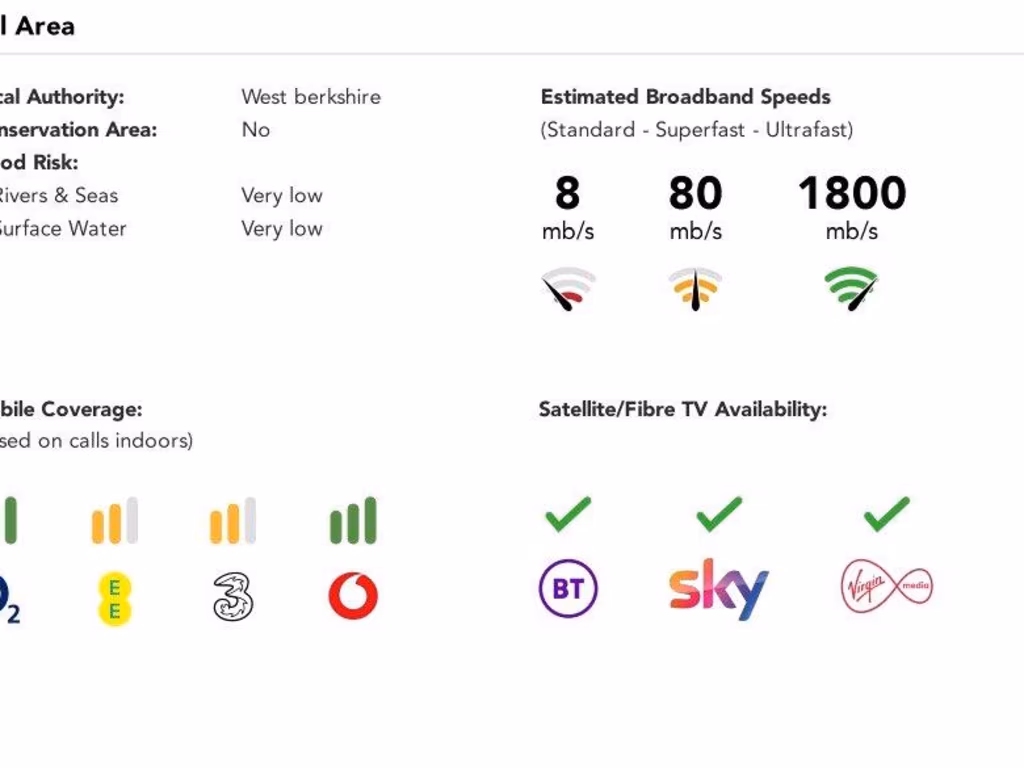1024x768 pixels.
Task: Click the BT logo
Action: coord(568,588)
